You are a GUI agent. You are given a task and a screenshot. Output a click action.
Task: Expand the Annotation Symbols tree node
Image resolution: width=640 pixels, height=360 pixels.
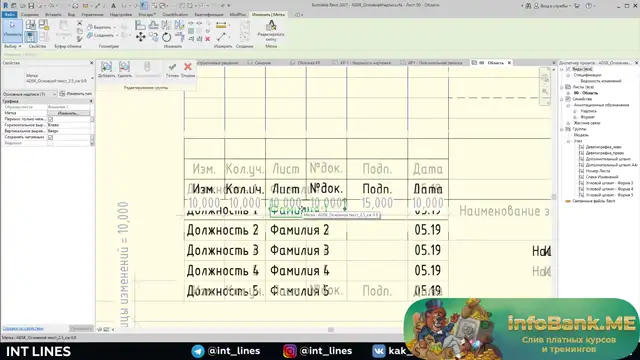[x=568, y=105]
